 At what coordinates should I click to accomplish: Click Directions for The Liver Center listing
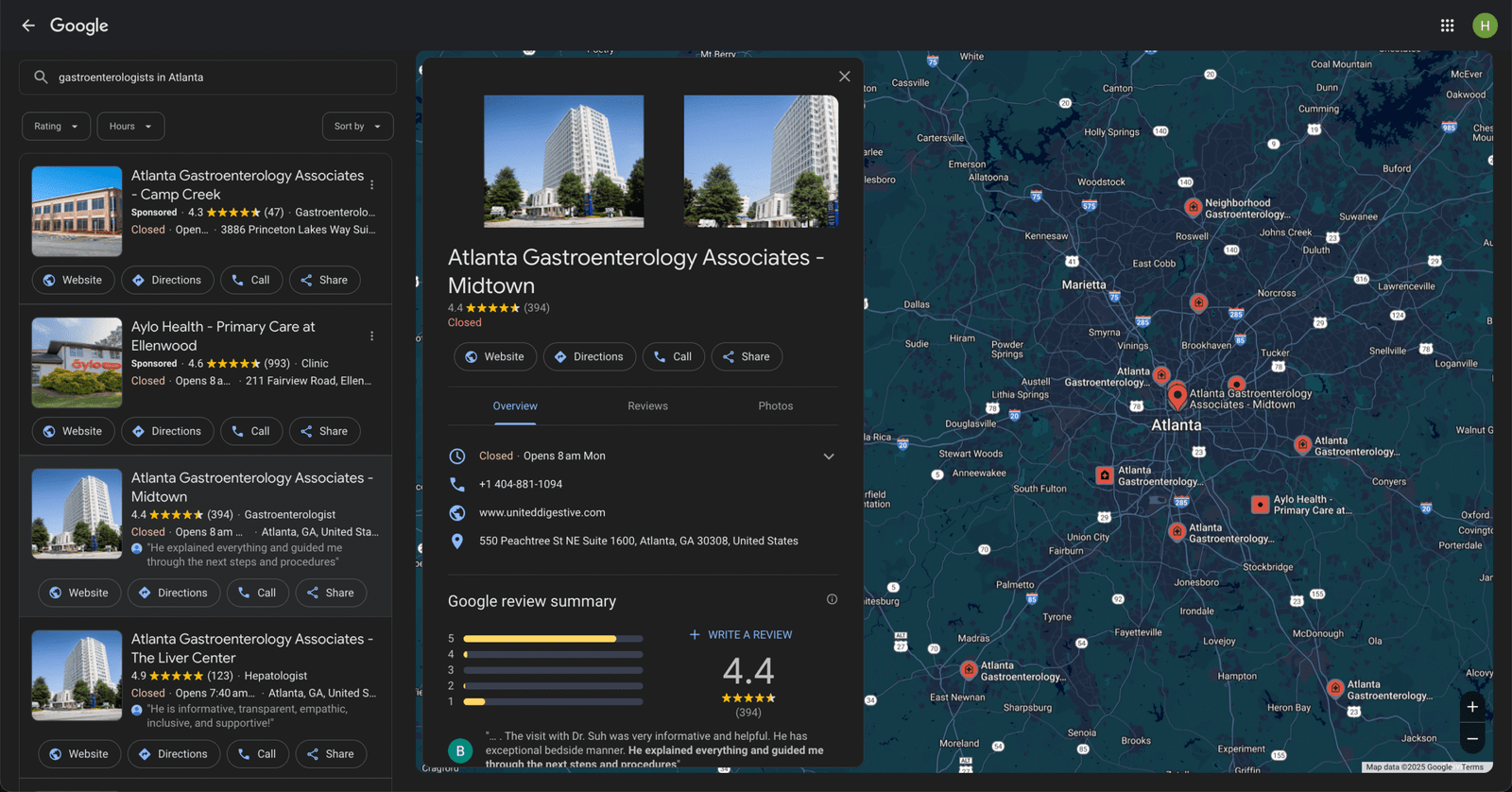point(174,754)
